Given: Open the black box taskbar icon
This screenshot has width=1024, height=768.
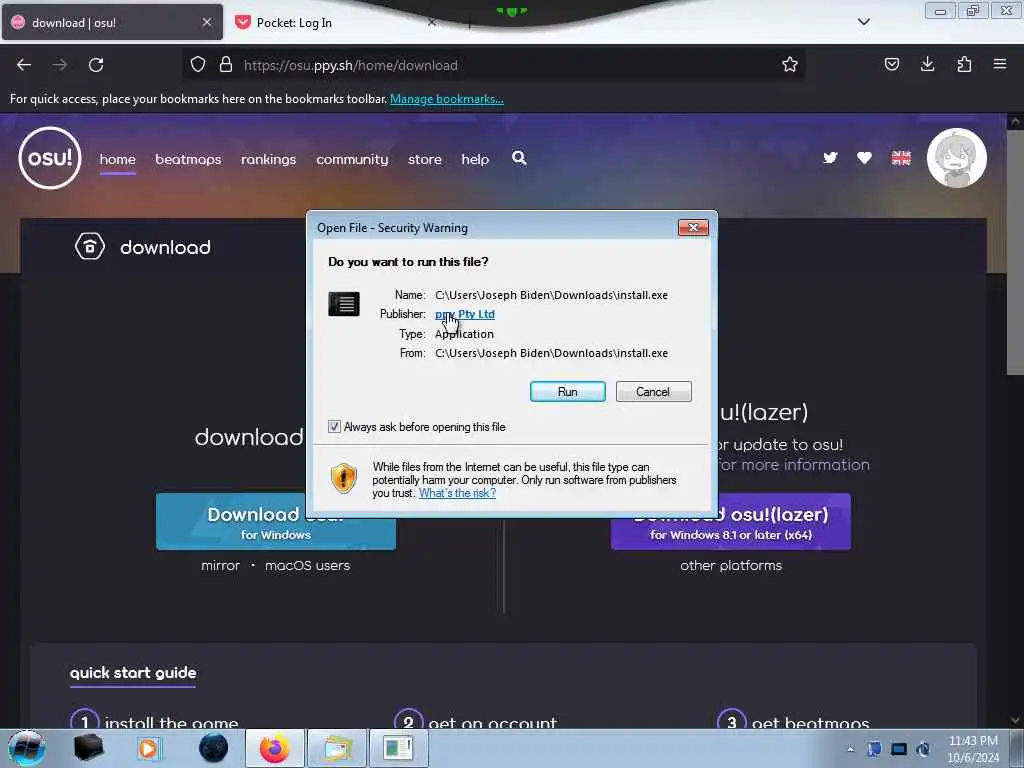Looking at the screenshot, I should pos(88,748).
